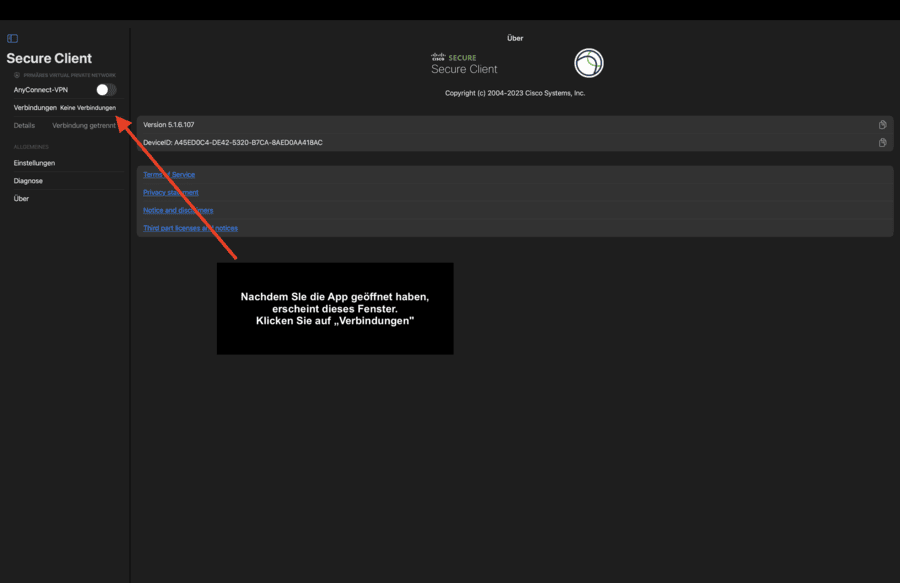The image size is (900, 583).
Task: Click the Version 5.1.6.107 text
Action: [x=169, y=125]
